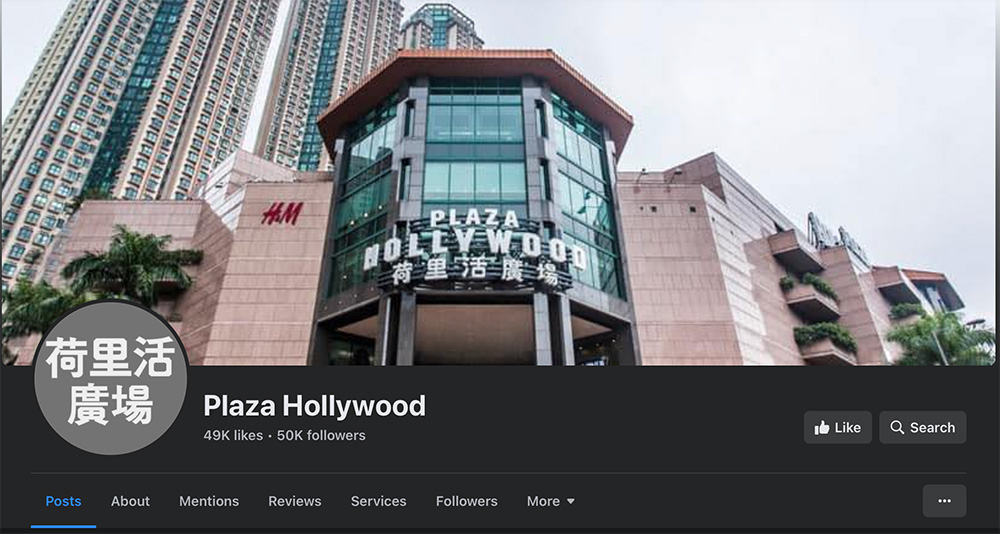
Task: Click the Search button label
Action: pyautogui.click(x=932, y=427)
